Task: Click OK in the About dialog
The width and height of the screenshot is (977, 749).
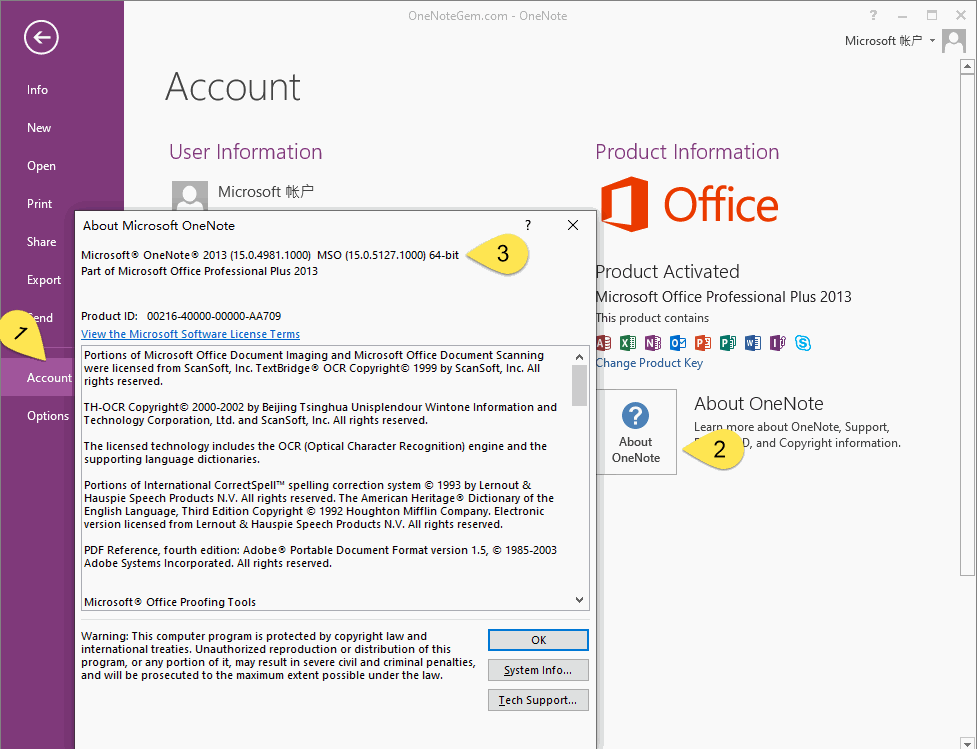Action: [538, 640]
